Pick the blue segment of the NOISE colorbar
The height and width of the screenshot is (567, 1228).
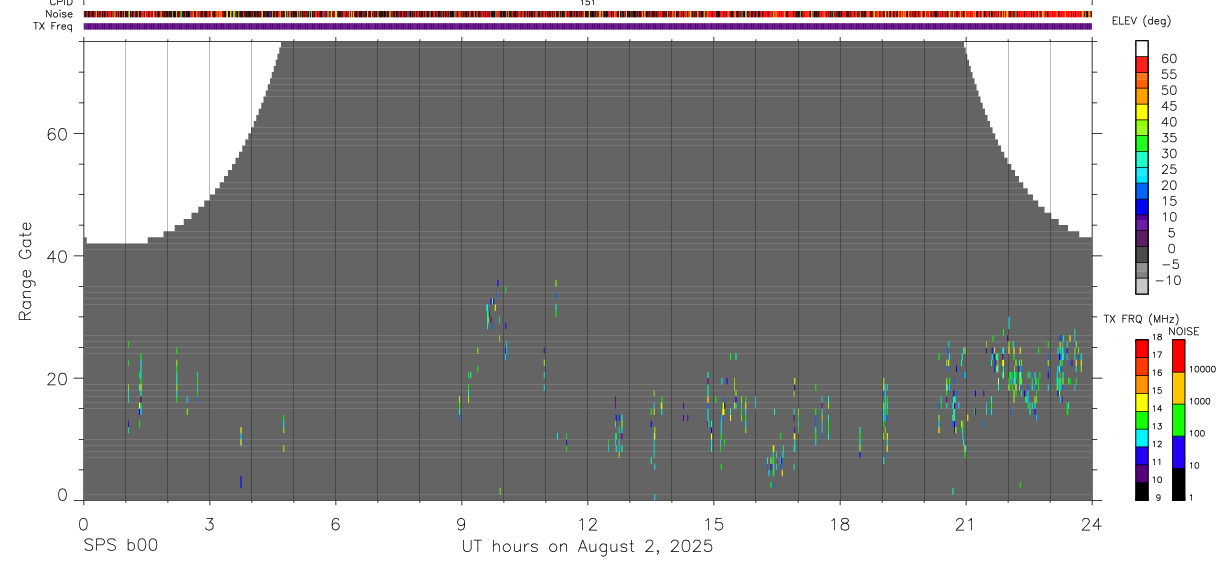click(x=1179, y=451)
